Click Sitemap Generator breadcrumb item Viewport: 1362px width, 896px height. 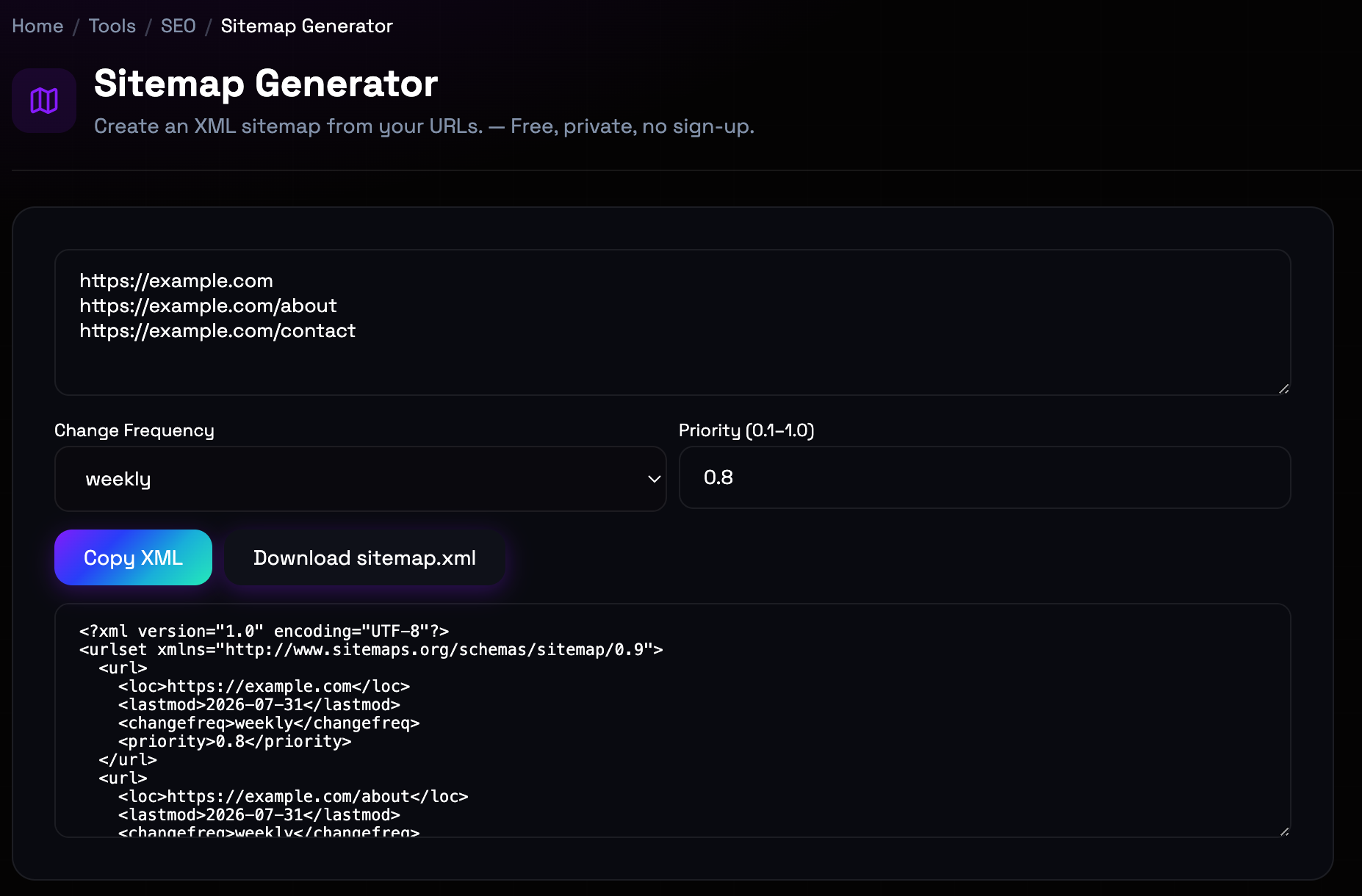click(306, 26)
